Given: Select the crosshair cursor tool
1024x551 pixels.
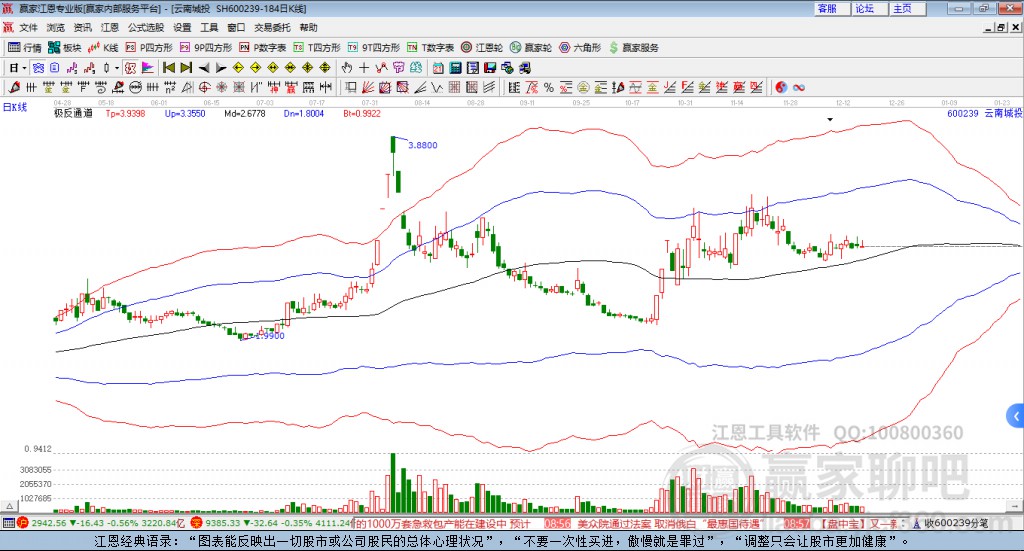Looking at the screenshot, I should point(364,68).
